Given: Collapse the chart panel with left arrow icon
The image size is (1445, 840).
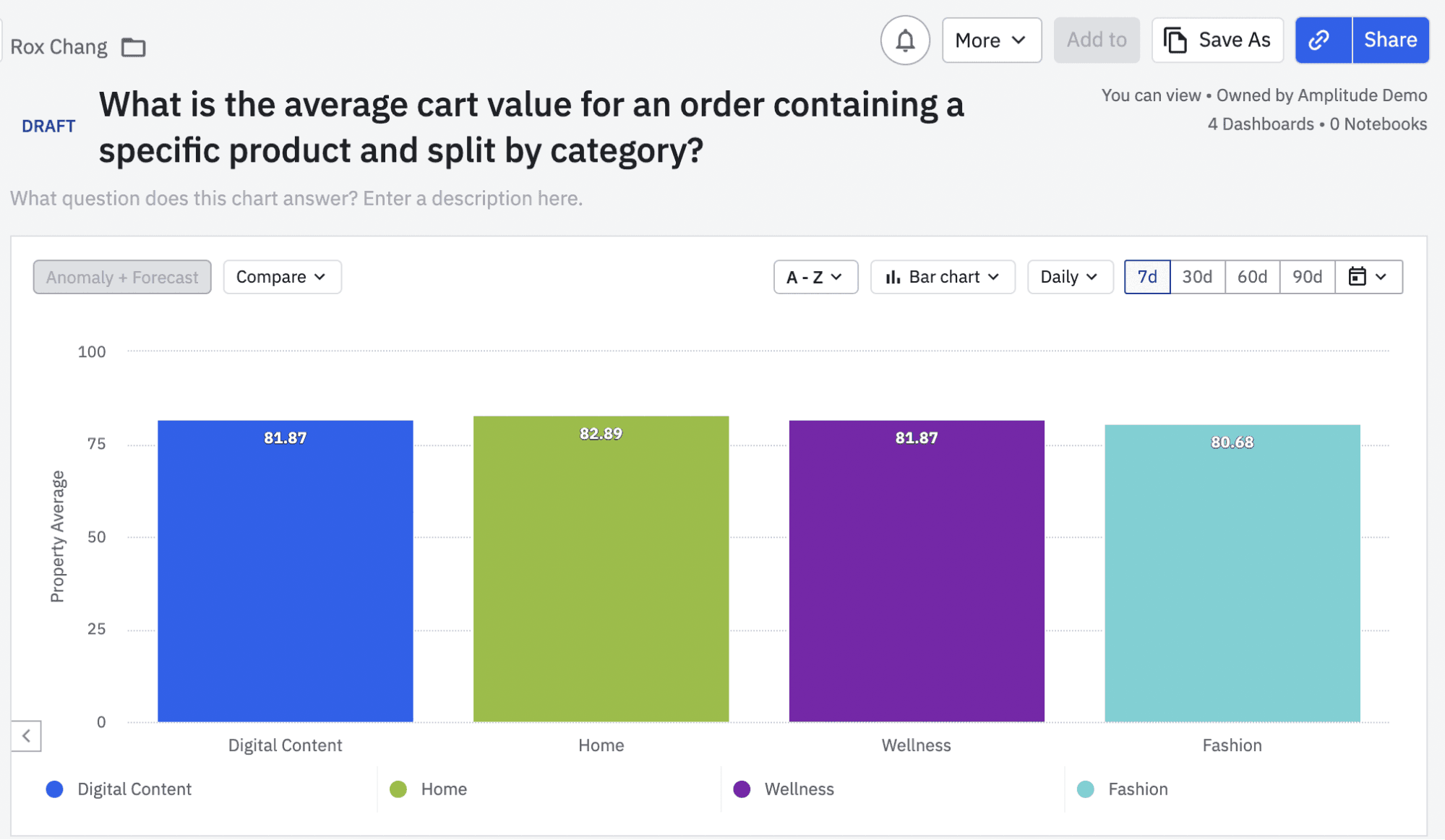Looking at the screenshot, I should 26,736.
